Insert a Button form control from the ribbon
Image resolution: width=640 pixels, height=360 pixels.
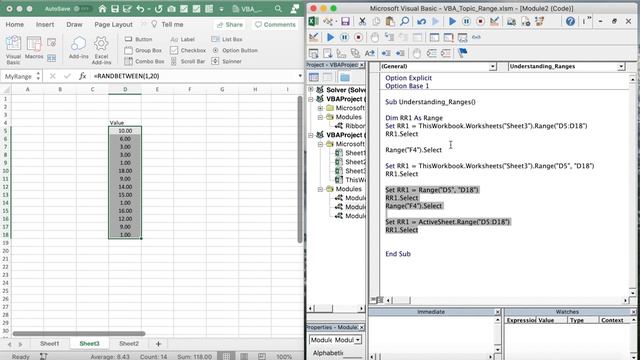tap(138, 39)
